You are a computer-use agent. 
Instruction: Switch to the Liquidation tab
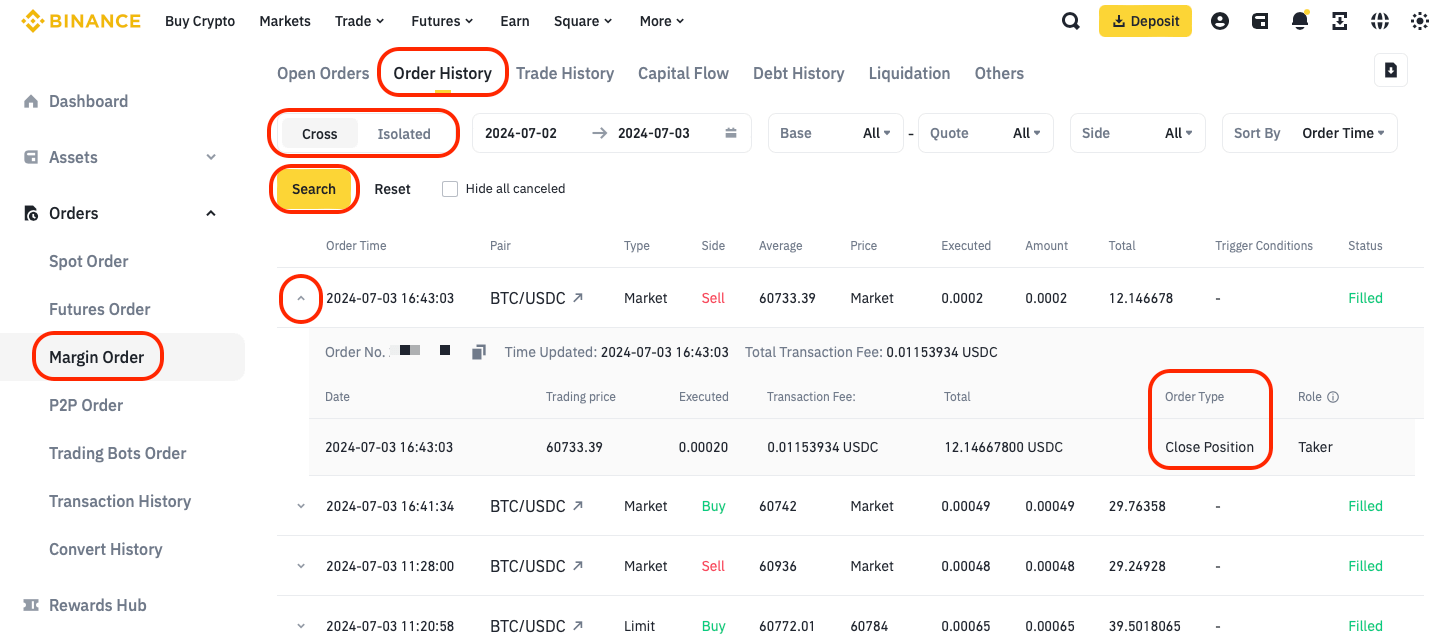(x=909, y=73)
